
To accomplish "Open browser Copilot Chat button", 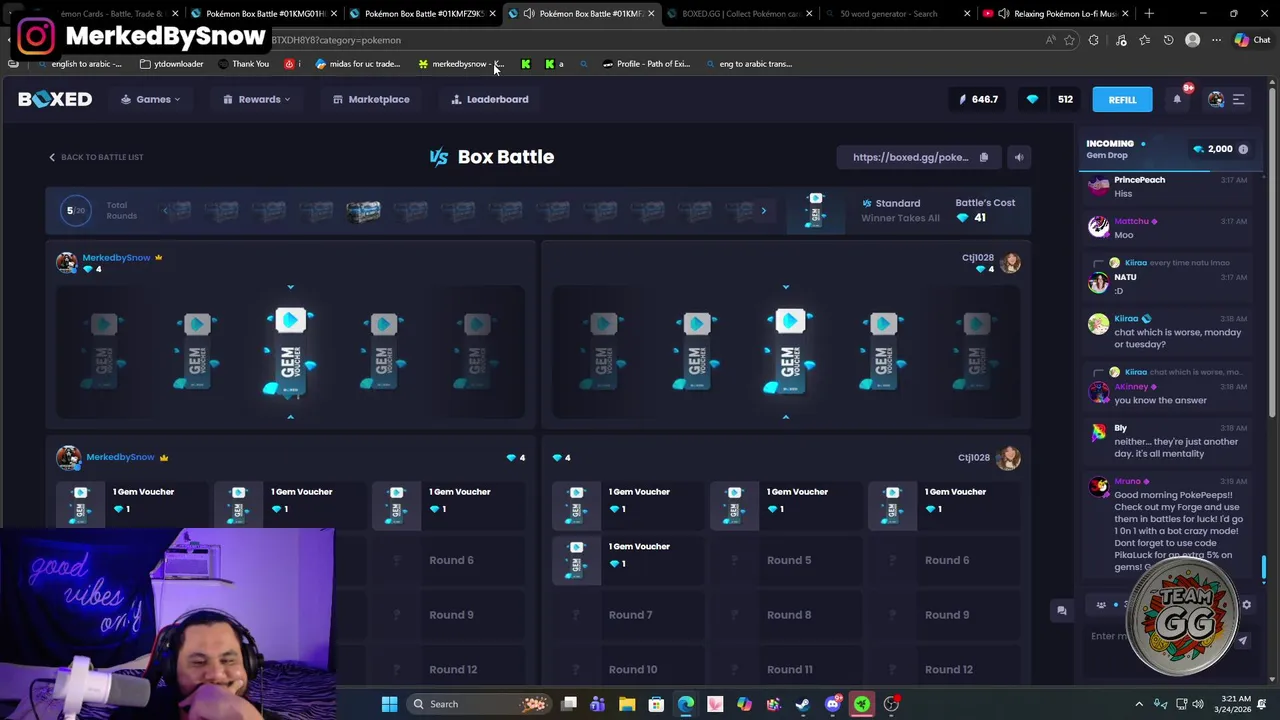I will pos(1252,40).
